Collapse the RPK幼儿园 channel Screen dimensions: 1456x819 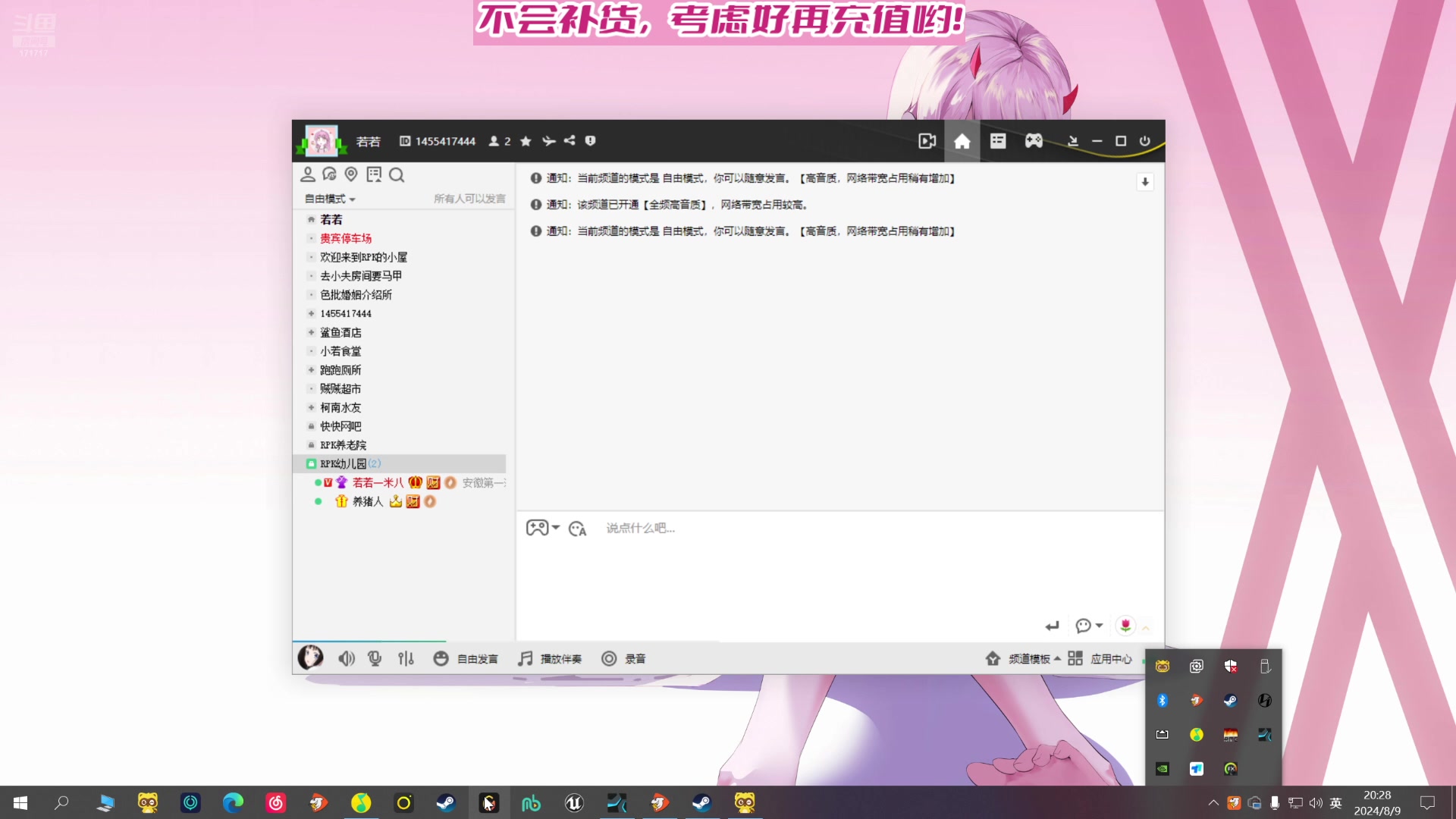(x=311, y=463)
